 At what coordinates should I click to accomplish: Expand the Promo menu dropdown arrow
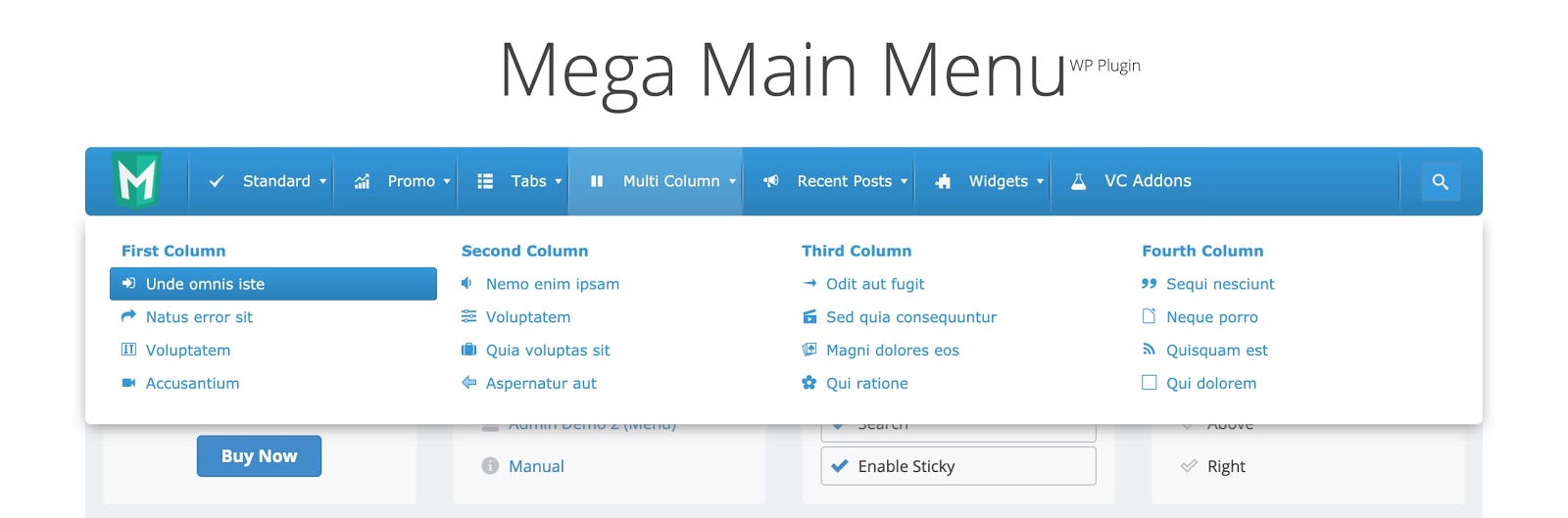coord(447,181)
